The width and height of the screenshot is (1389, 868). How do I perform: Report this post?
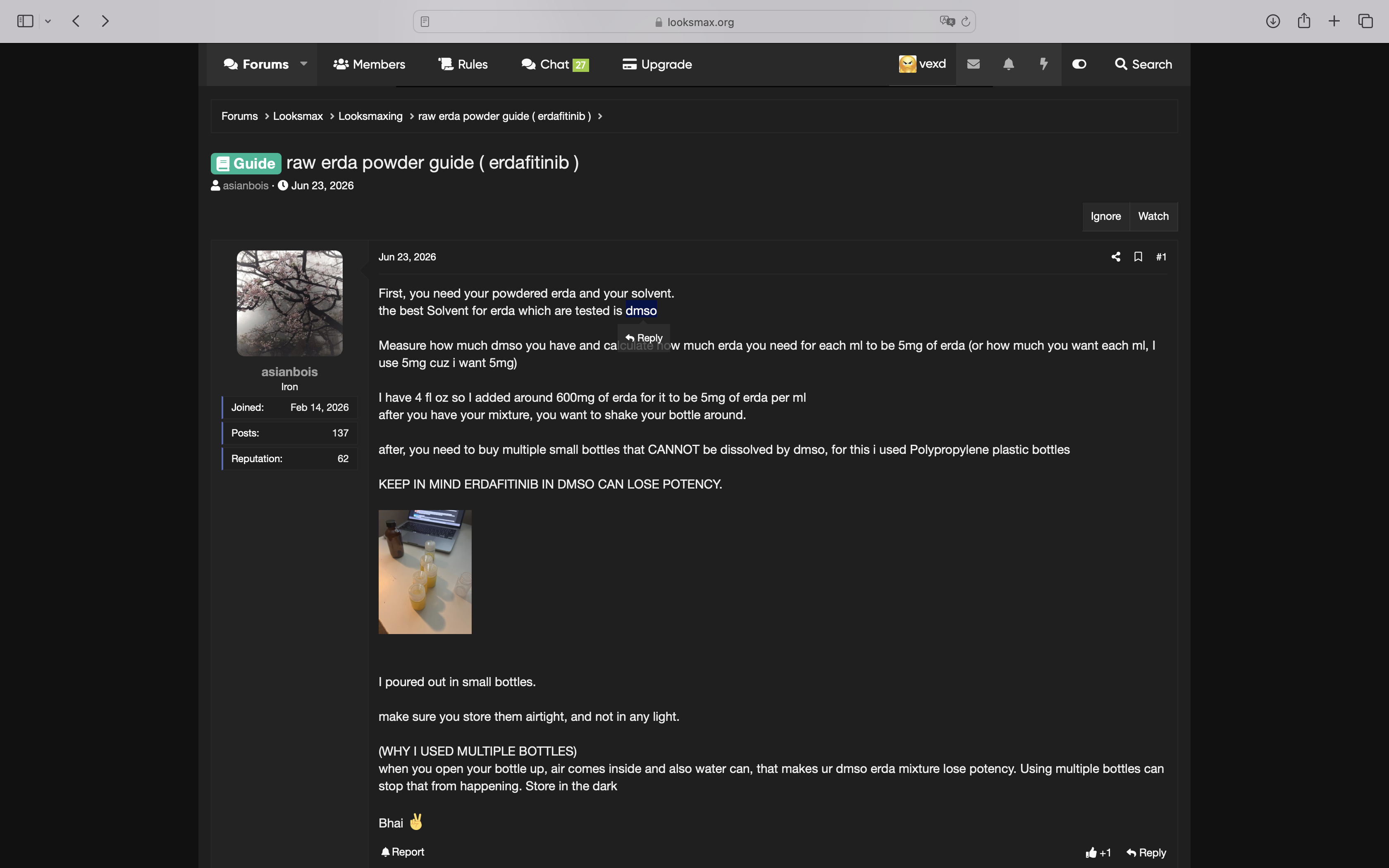(x=402, y=852)
